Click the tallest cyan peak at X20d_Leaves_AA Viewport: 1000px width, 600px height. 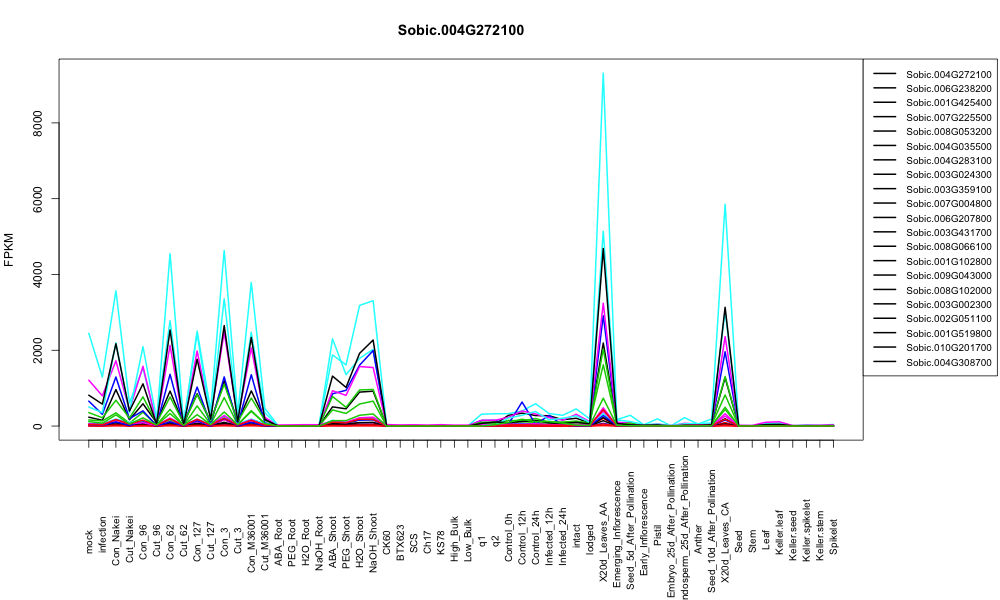coord(603,73)
